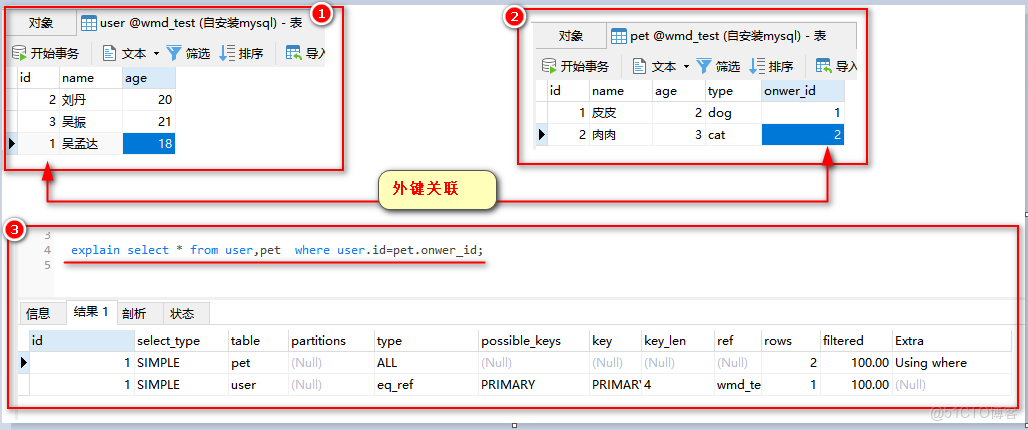Click the filtered column header in results

856,341
